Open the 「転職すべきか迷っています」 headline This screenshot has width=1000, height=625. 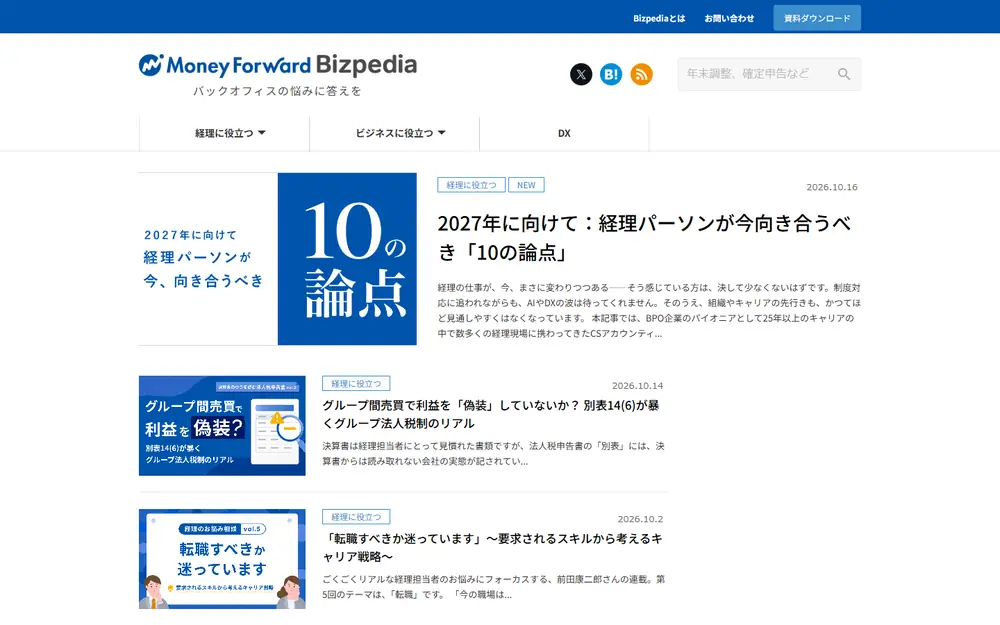tap(492, 547)
